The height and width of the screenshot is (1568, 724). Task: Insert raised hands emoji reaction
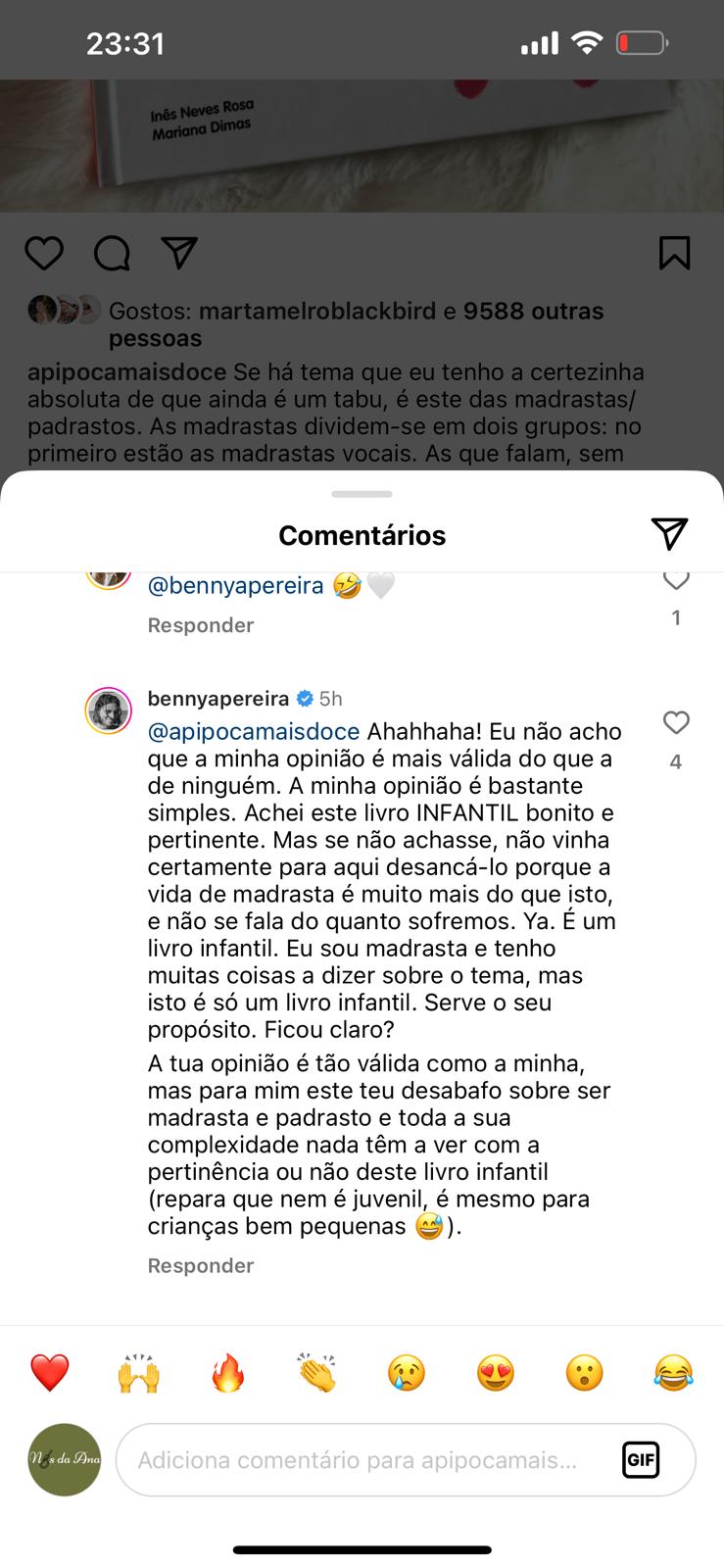click(x=138, y=1373)
